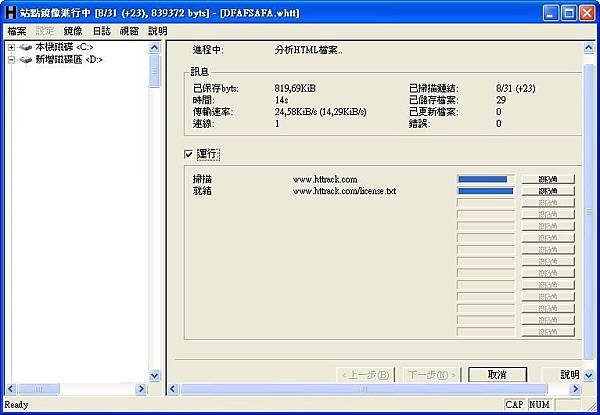Click main panel scroll down arrow
This screenshot has height=415, width=600.
coord(589,376)
